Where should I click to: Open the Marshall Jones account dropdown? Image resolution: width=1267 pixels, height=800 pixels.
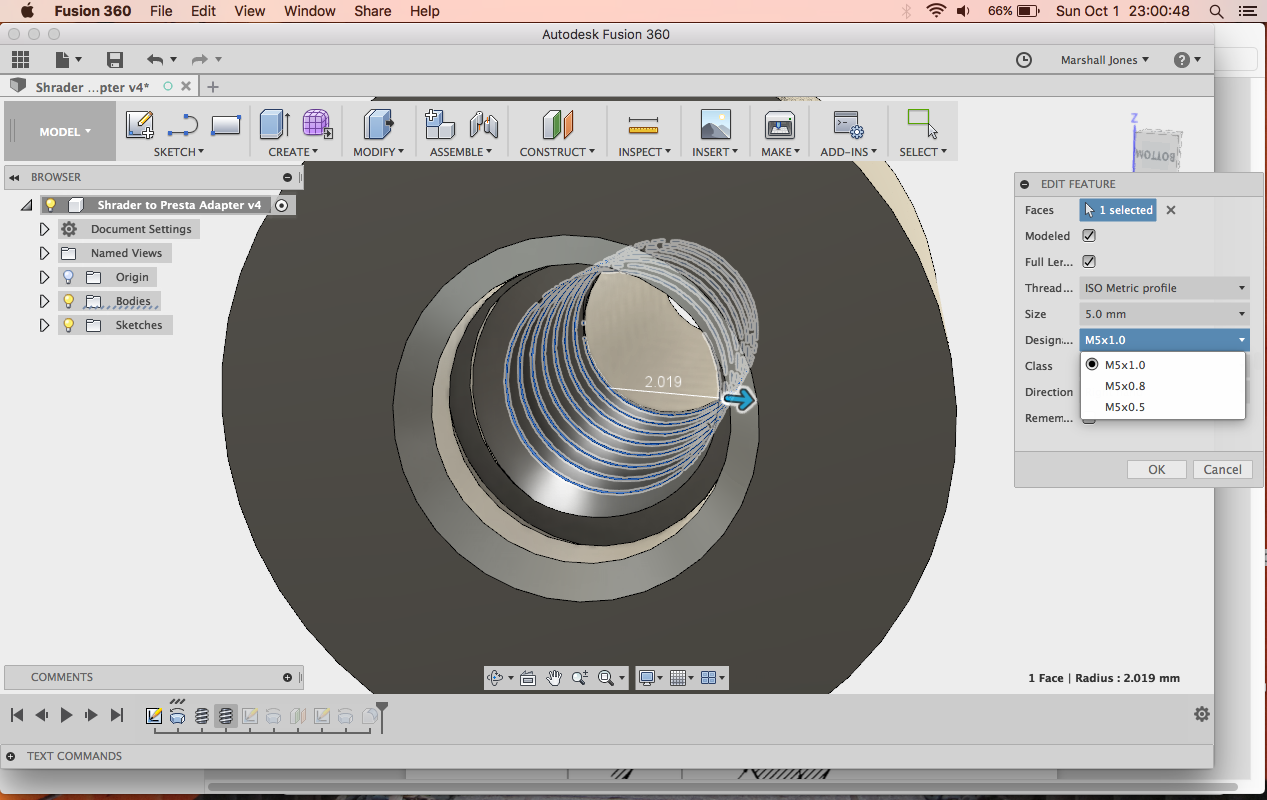1104,60
